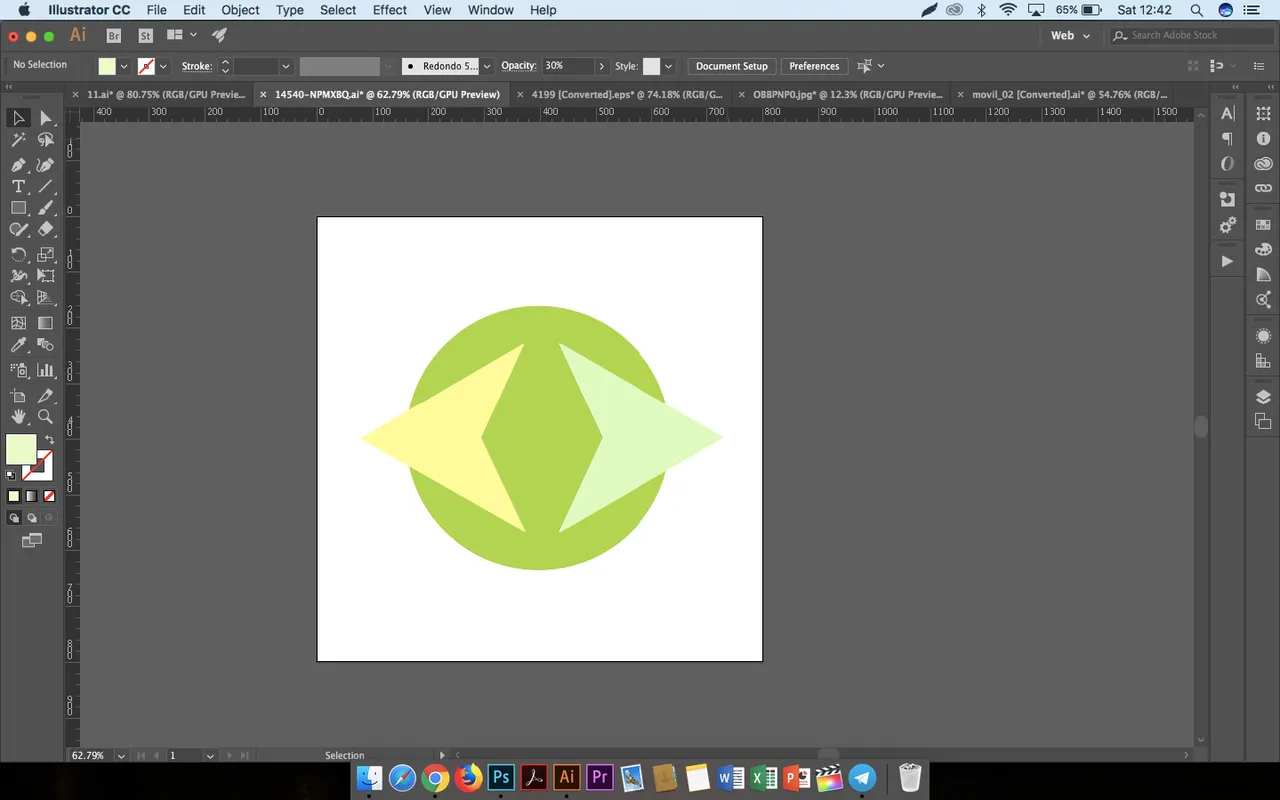Choose the Width tool
This screenshot has width=1280, height=800.
point(18,276)
